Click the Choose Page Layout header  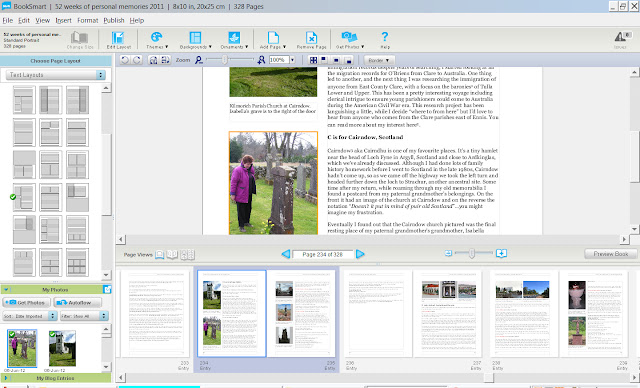click(56, 61)
